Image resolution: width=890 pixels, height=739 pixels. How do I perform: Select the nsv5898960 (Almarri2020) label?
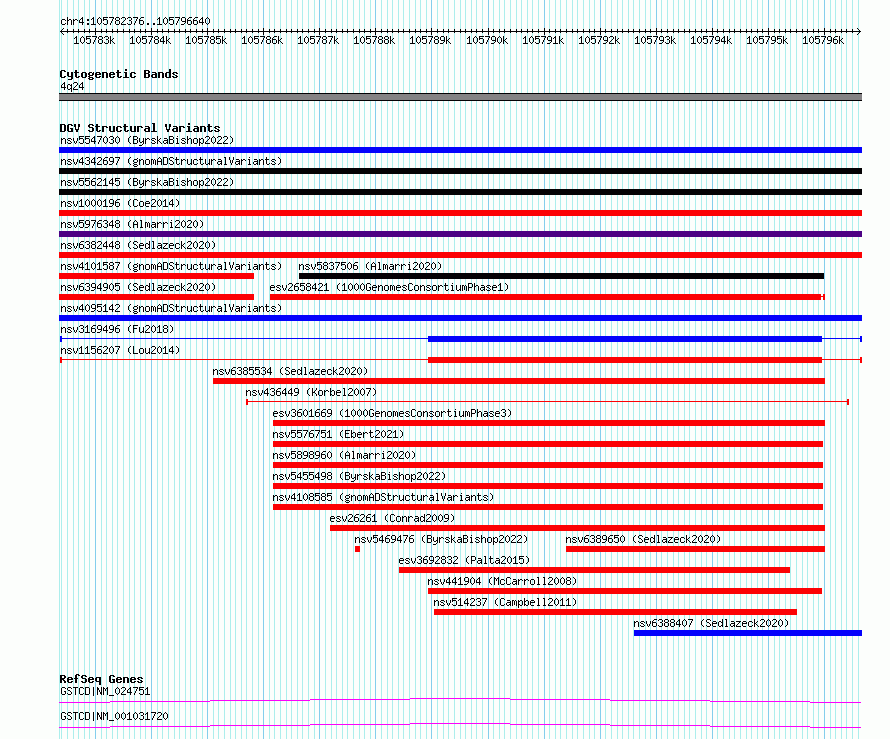point(344,455)
